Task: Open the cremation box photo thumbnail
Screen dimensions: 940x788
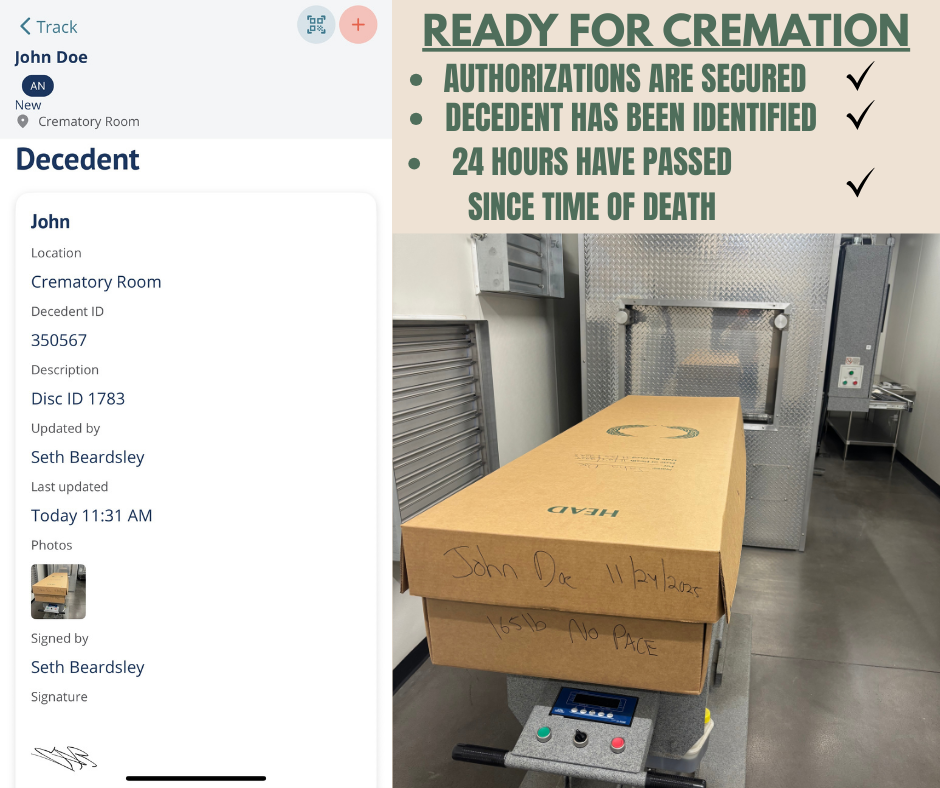Action: [x=58, y=591]
